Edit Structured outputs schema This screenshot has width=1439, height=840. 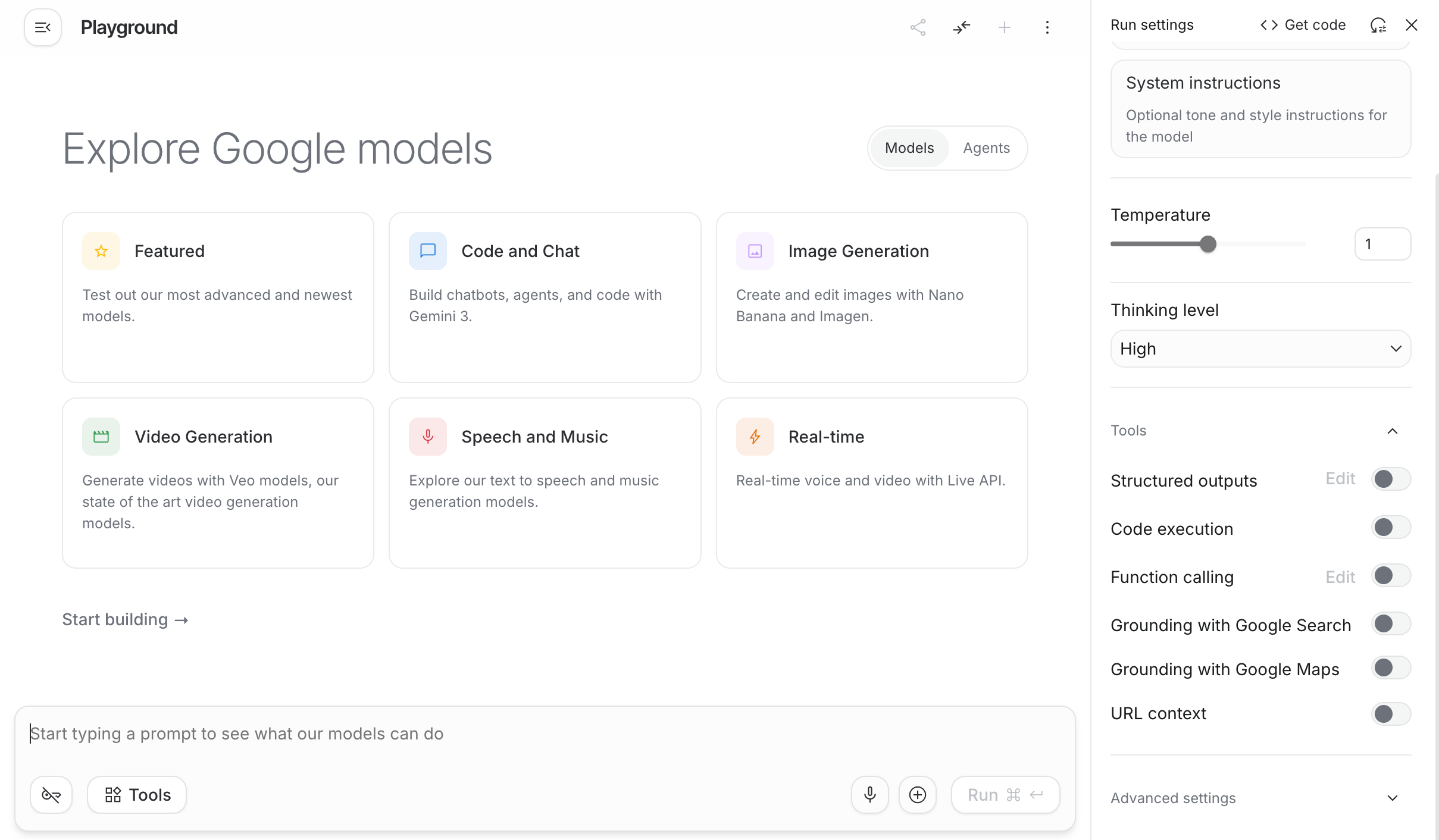tap(1340, 479)
